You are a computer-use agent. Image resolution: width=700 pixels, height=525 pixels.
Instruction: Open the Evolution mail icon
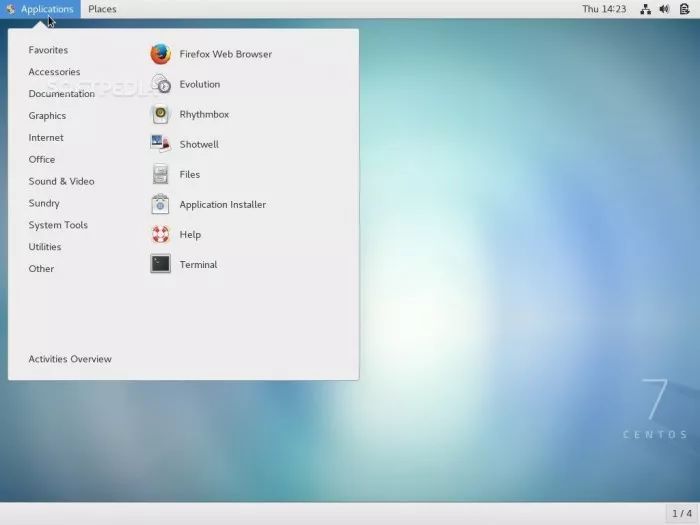(x=160, y=84)
